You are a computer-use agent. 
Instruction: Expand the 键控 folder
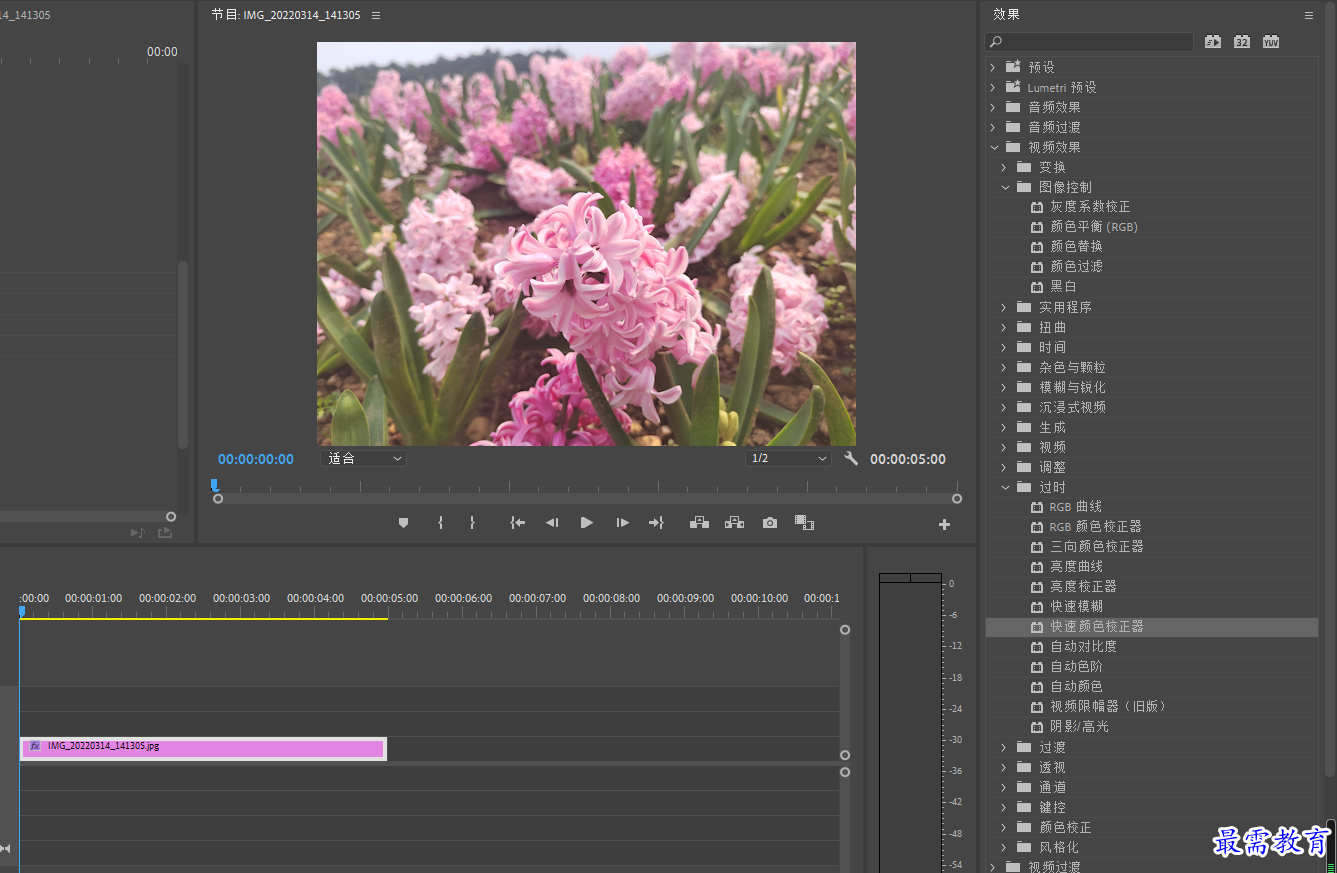point(1005,807)
